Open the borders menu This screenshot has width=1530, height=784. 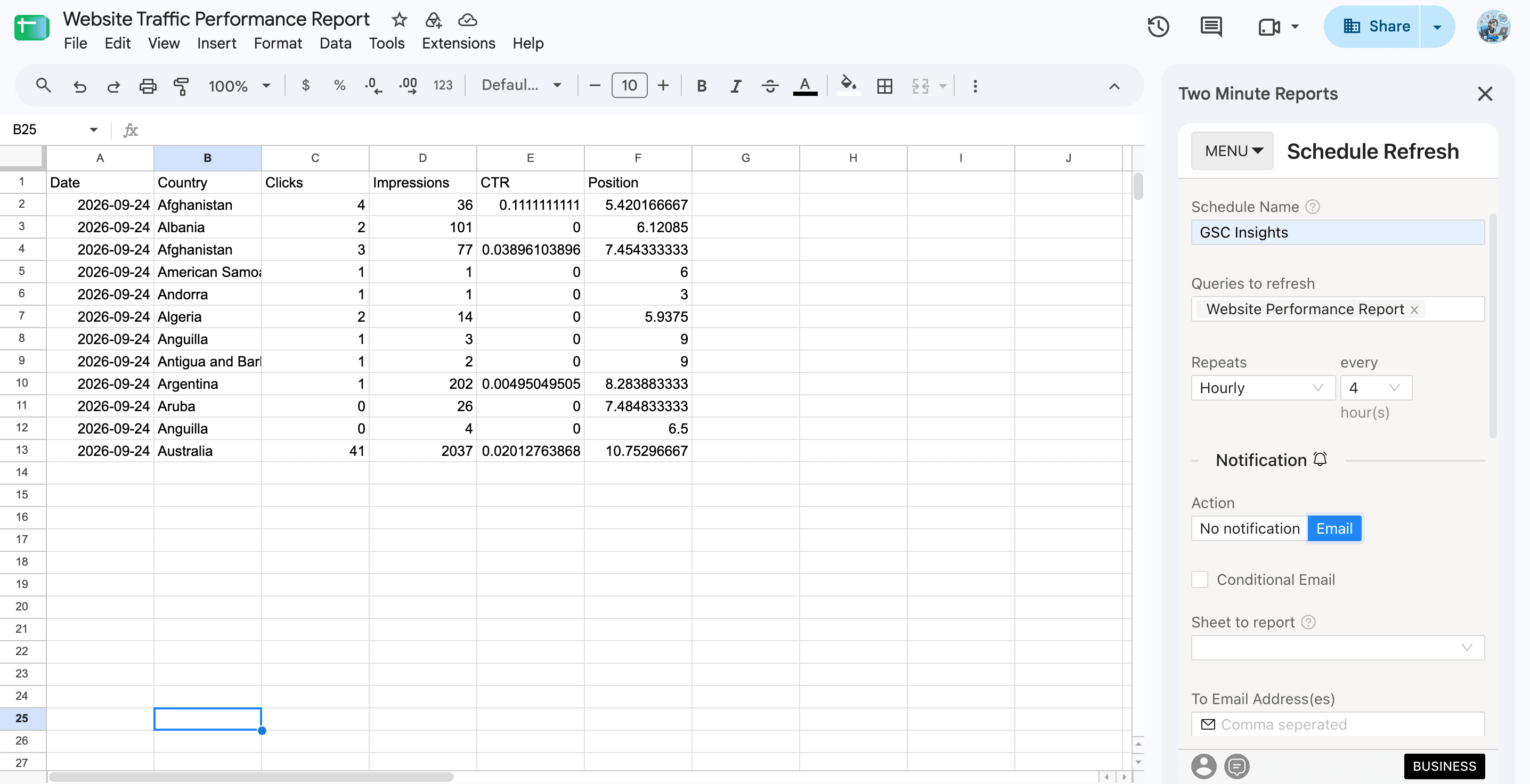tap(885, 86)
